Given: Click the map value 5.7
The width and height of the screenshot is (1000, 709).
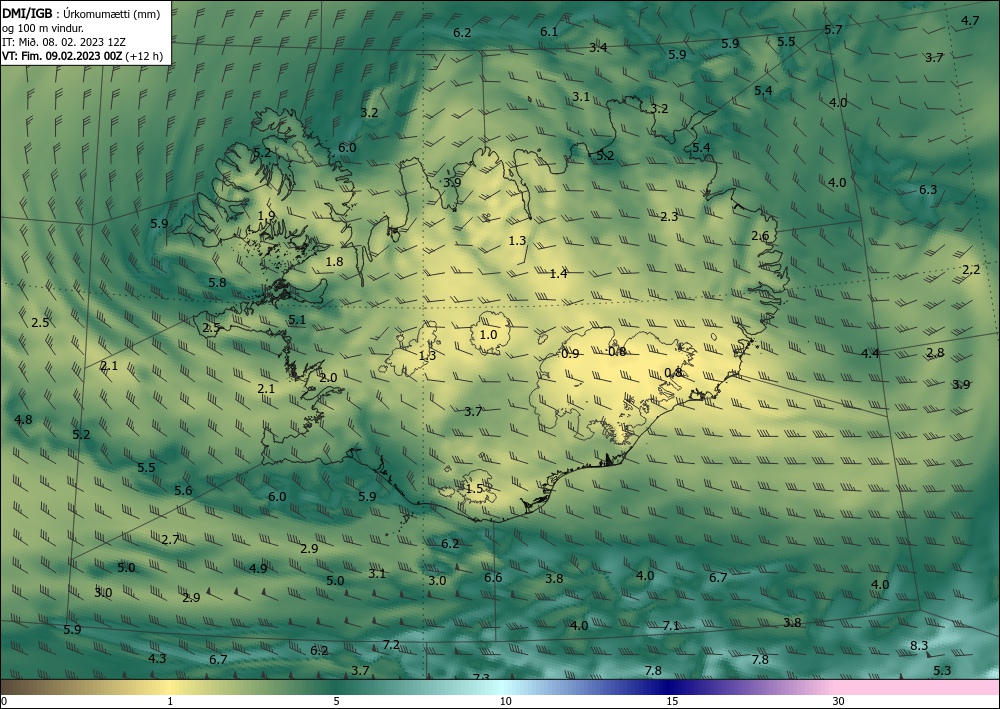Looking at the screenshot, I should [833, 29].
